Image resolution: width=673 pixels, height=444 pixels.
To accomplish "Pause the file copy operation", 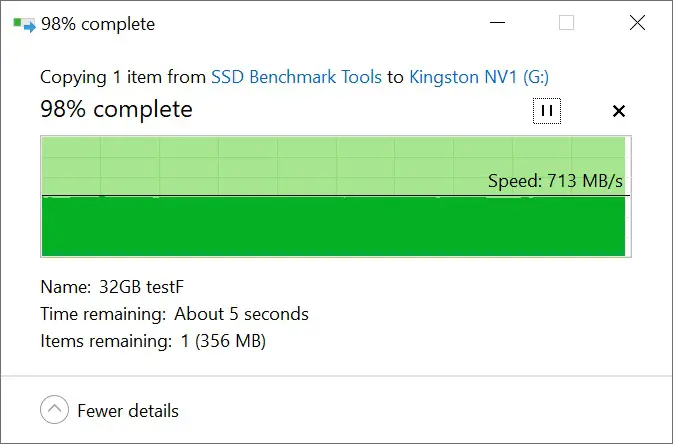I will tap(547, 111).
